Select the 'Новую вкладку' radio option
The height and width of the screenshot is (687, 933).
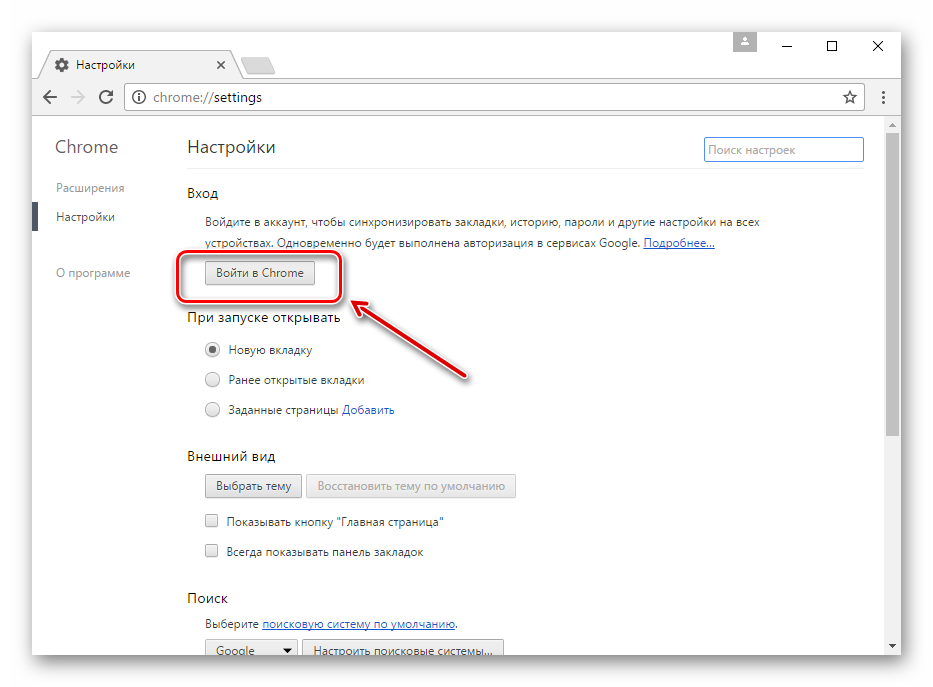tap(212, 350)
